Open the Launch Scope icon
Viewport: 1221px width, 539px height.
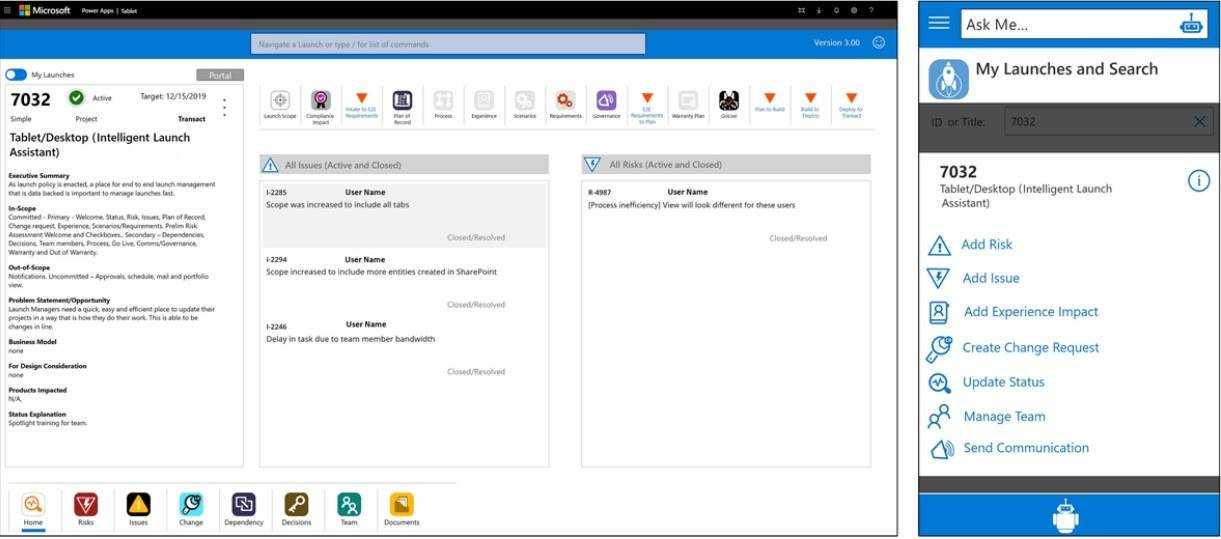pos(280,101)
